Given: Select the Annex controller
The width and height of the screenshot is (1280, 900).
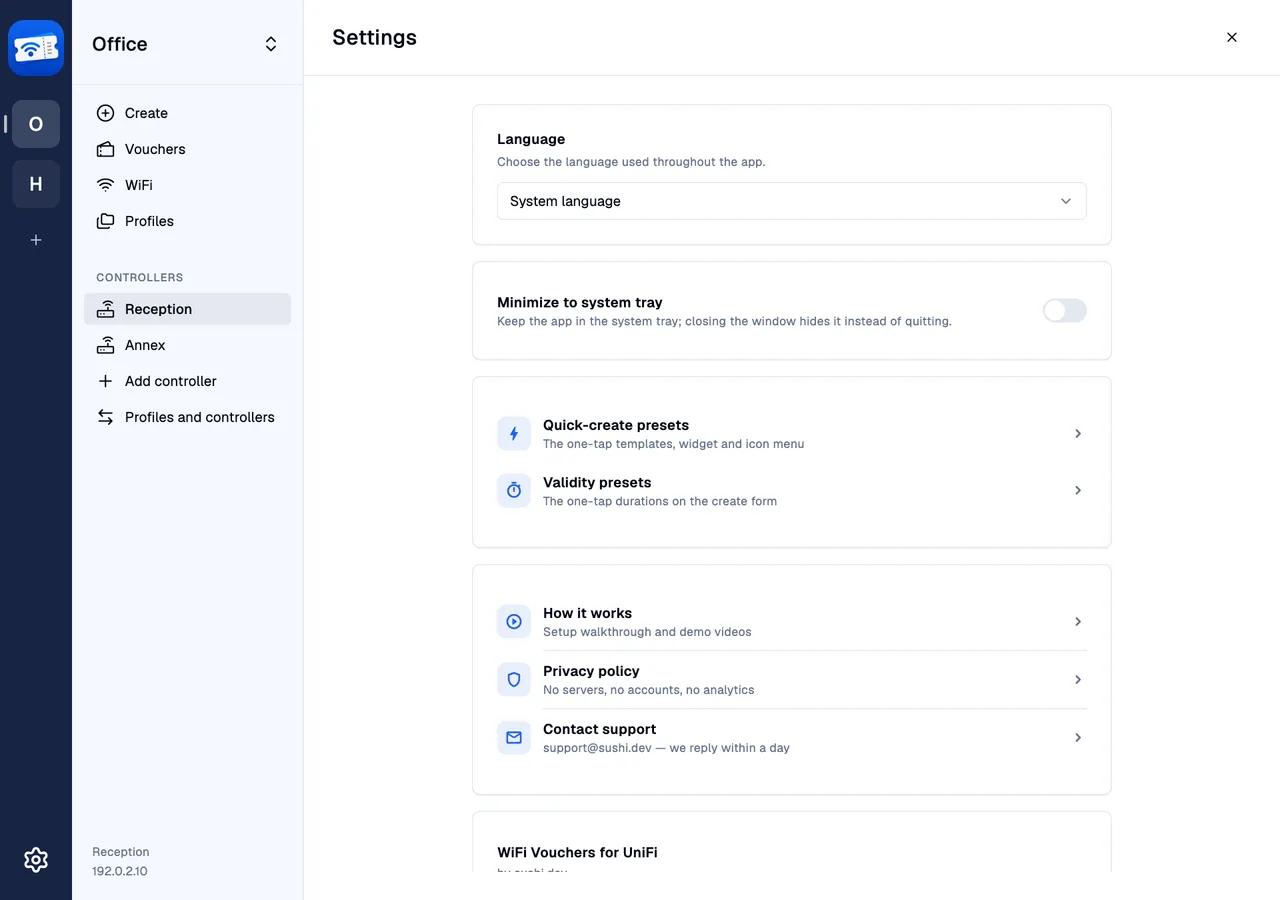Looking at the screenshot, I should point(187,345).
